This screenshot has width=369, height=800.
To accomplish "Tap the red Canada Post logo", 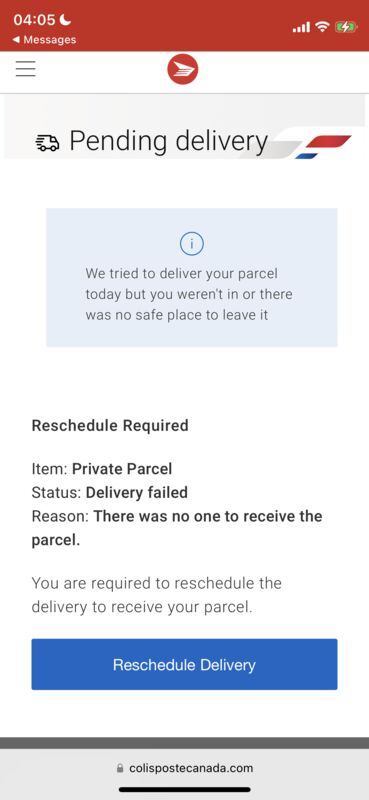I will [183, 70].
